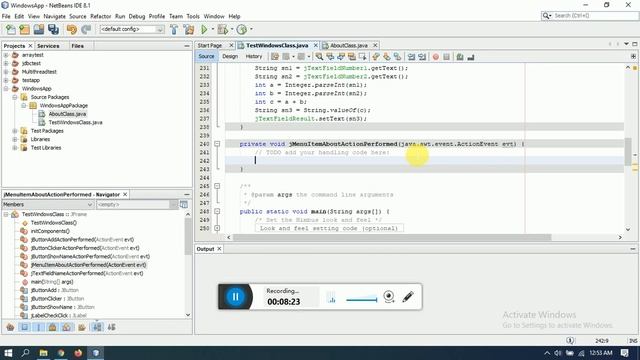Image resolution: width=640 pixels, height=360 pixels.
Task: Toggle the Navigator javadoc window icon
Action: tap(184, 204)
